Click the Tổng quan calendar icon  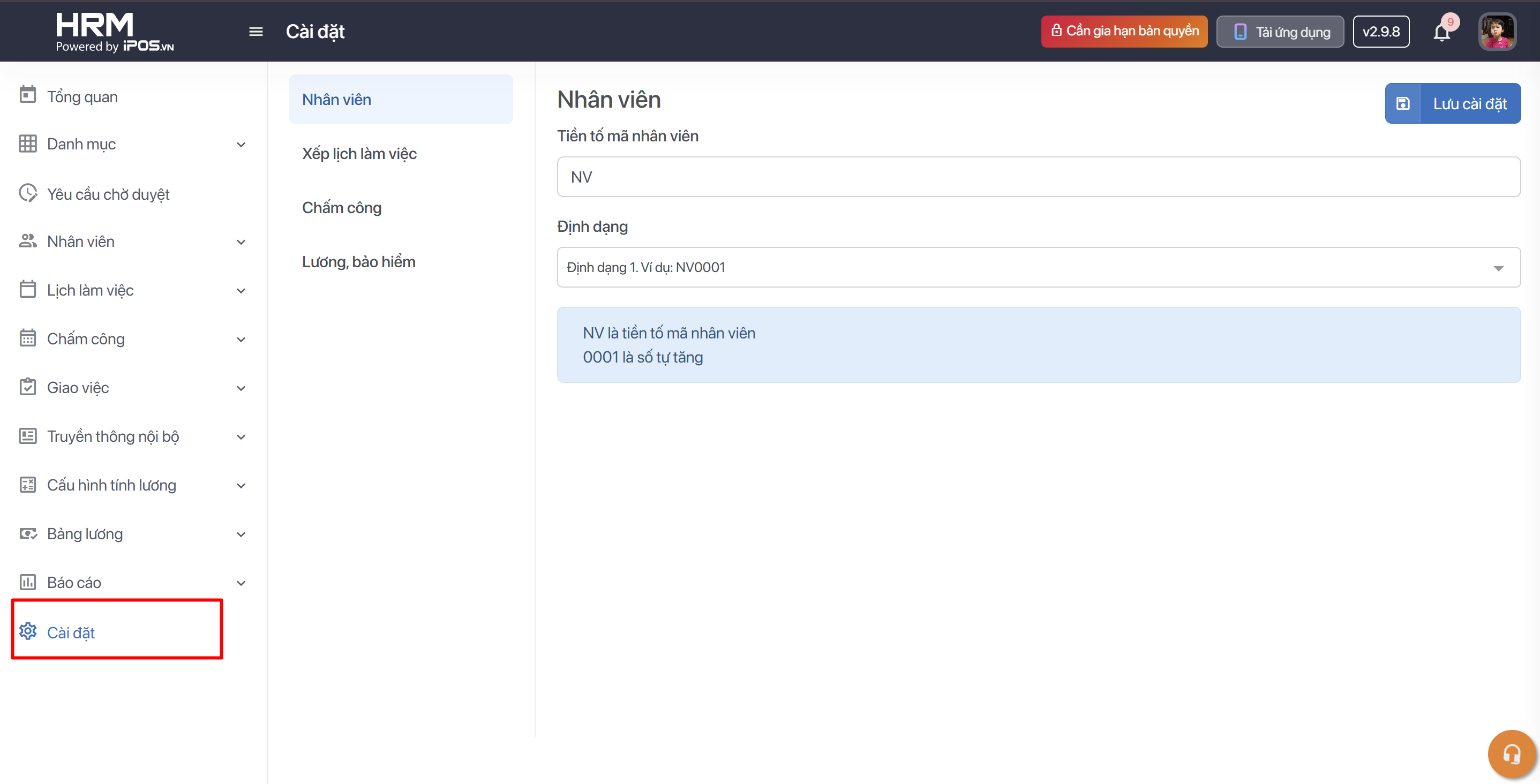point(27,95)
